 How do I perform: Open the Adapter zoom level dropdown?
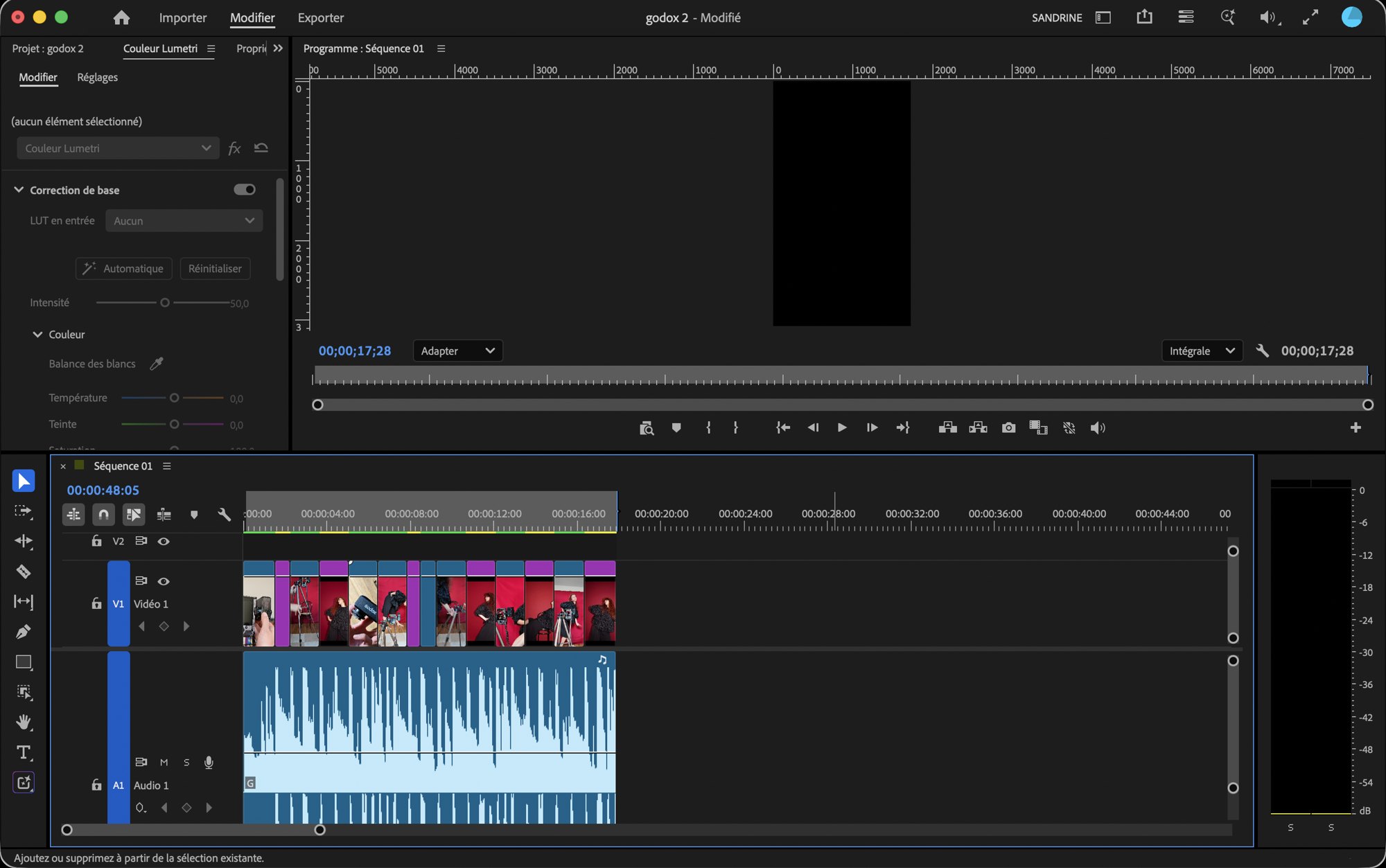click(x=457, y=351)
